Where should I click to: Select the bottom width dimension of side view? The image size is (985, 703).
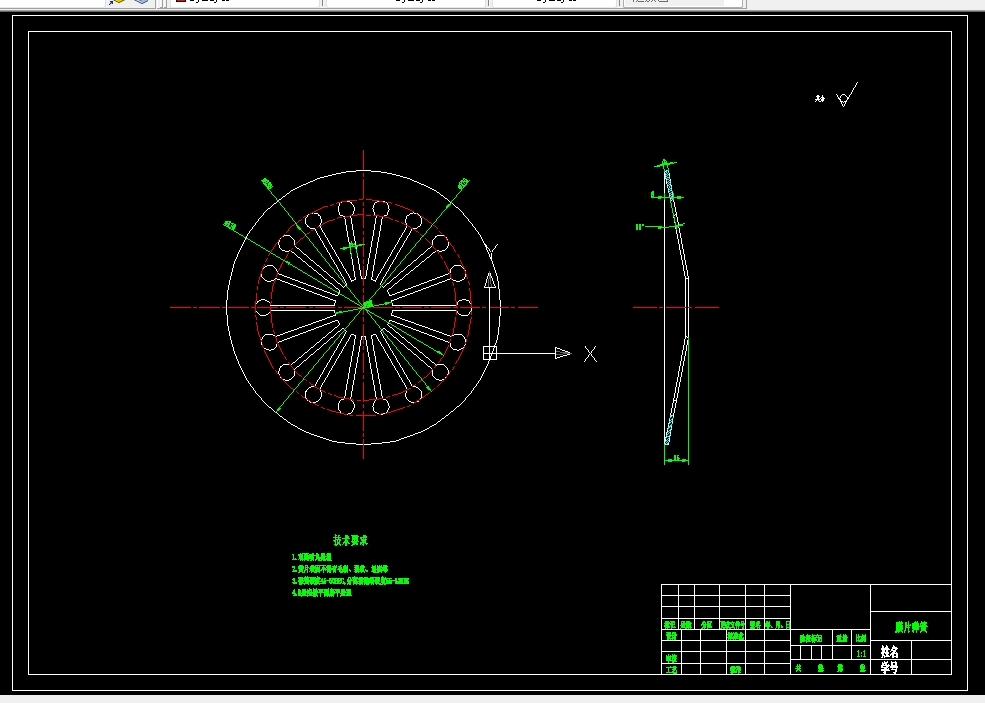coord(676,459)
